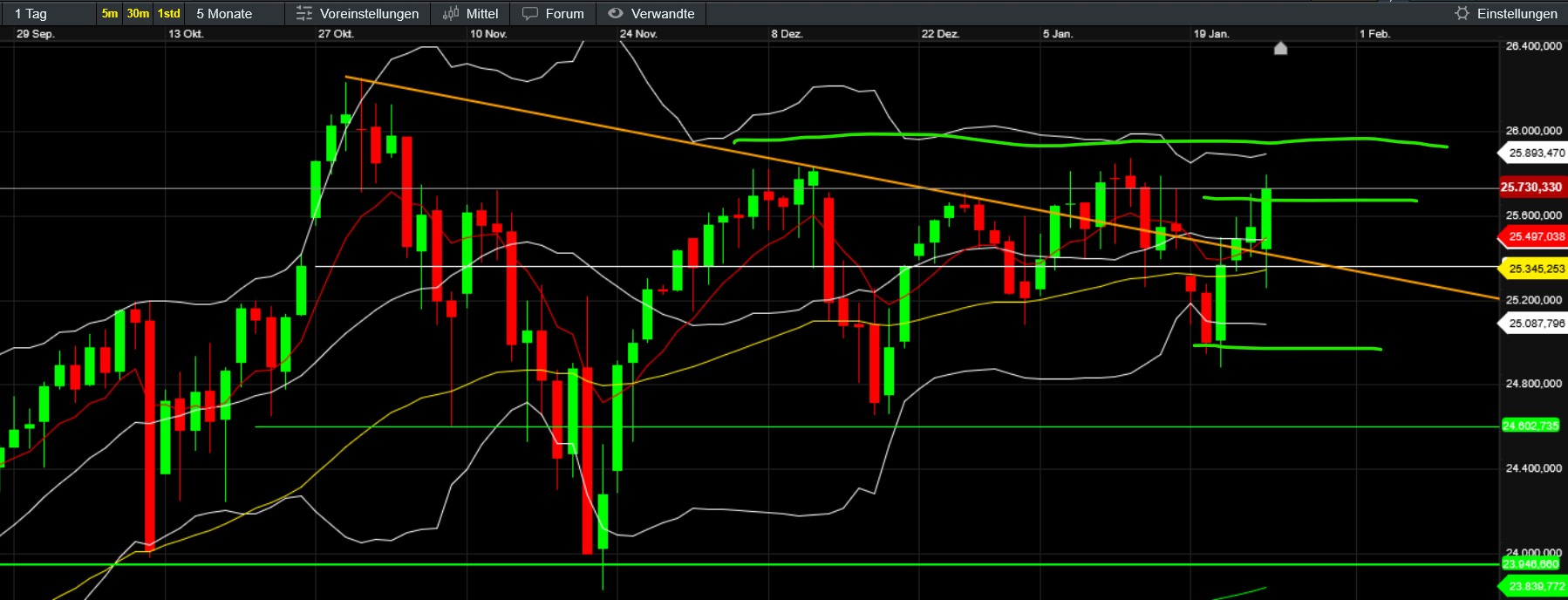Click the 19 Jan. date label
This screenshot has height=600, width=1568.
tap(1211, 34)
